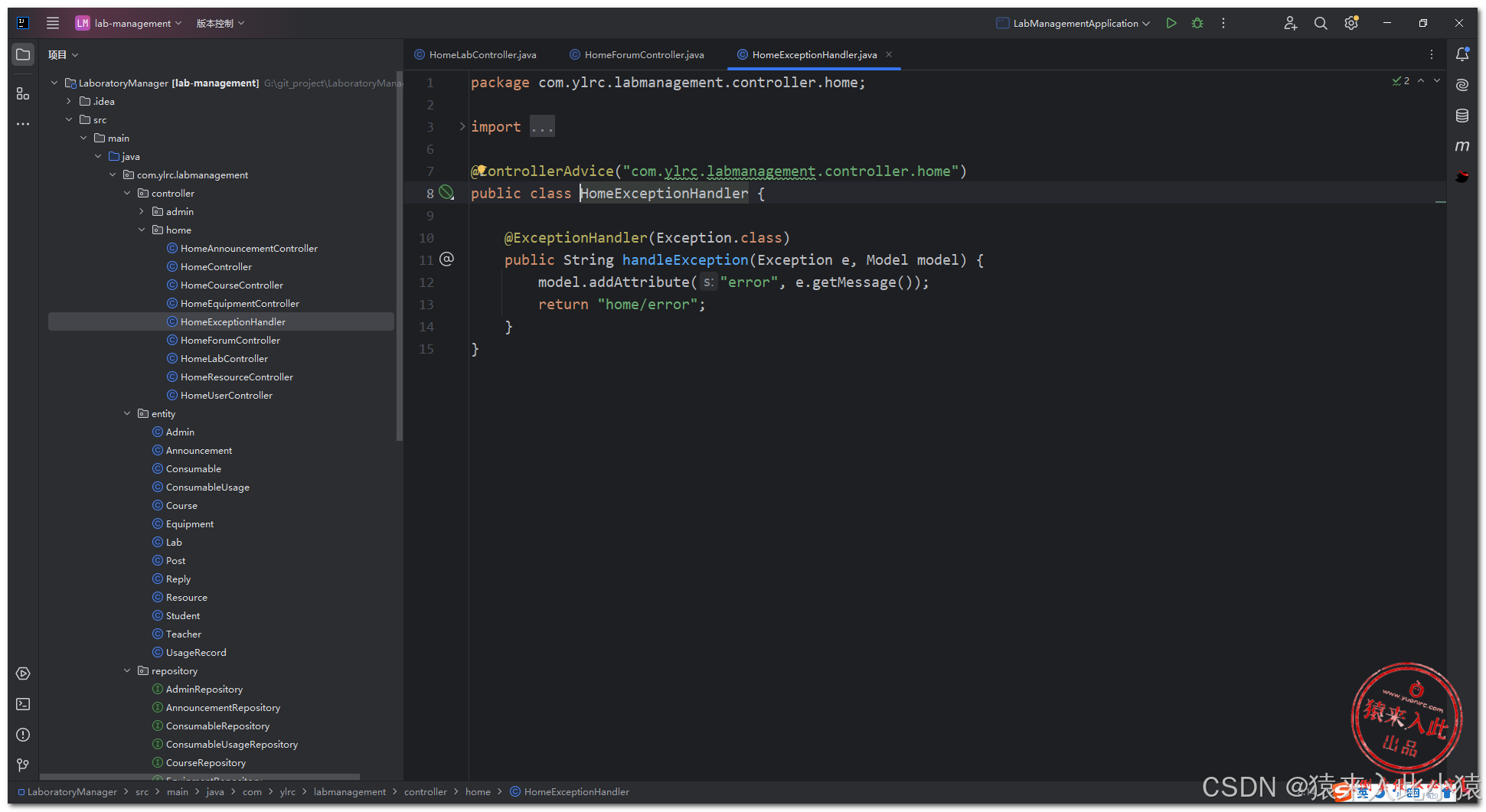The width and height of the screenshot is (1486, 812).
Task: Click the handleException method name
Action: pos(685,259)
